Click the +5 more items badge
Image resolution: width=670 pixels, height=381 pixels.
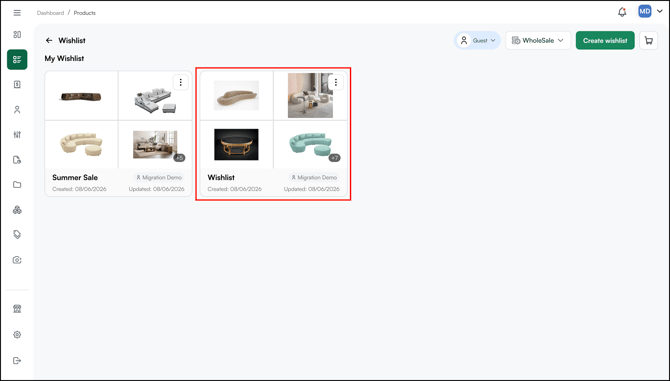(179, 158)
